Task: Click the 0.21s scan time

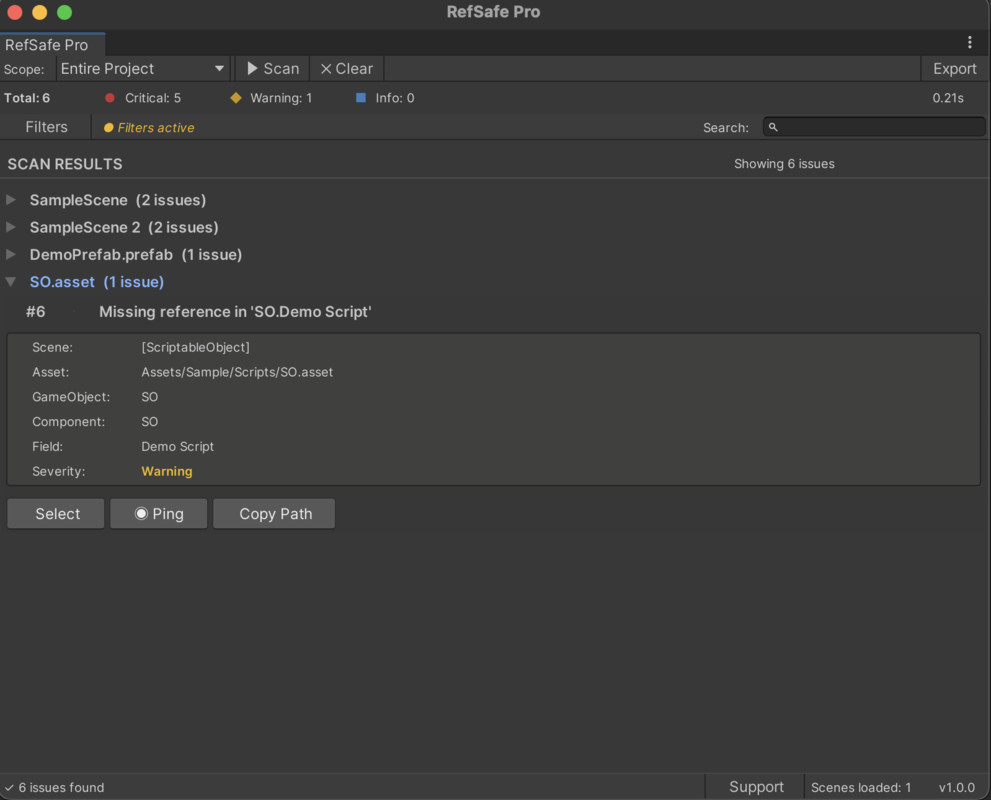Action: point(948,98)
